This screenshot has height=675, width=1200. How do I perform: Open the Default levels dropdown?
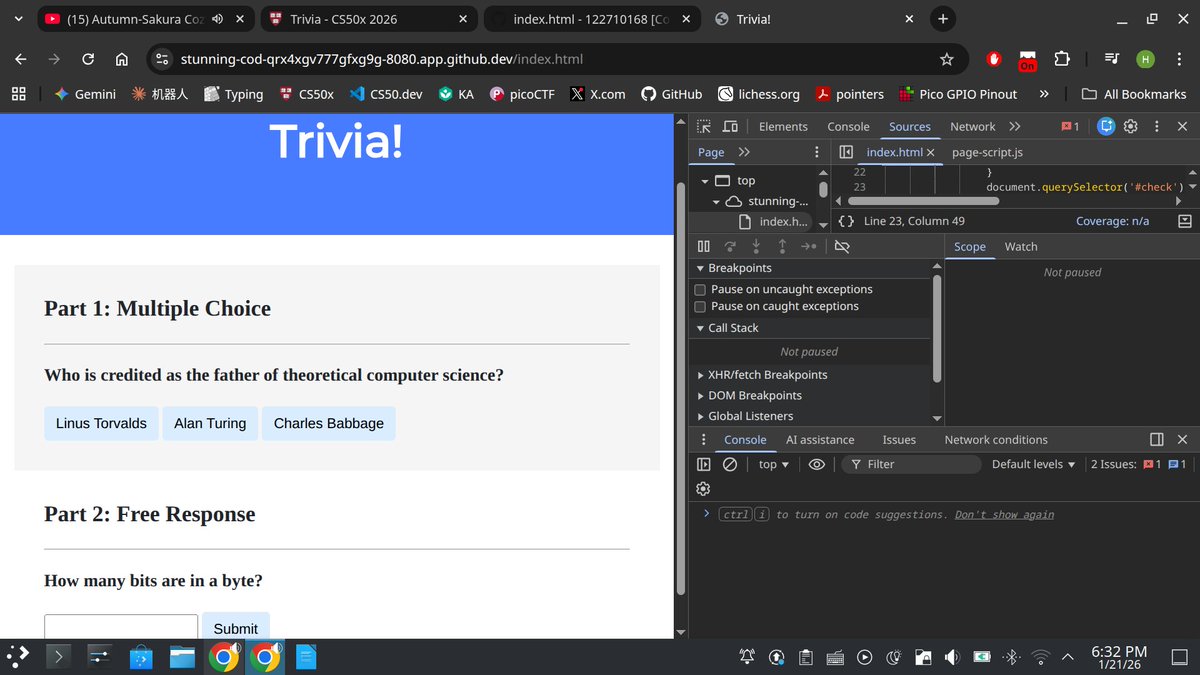tap(1033, 464)
